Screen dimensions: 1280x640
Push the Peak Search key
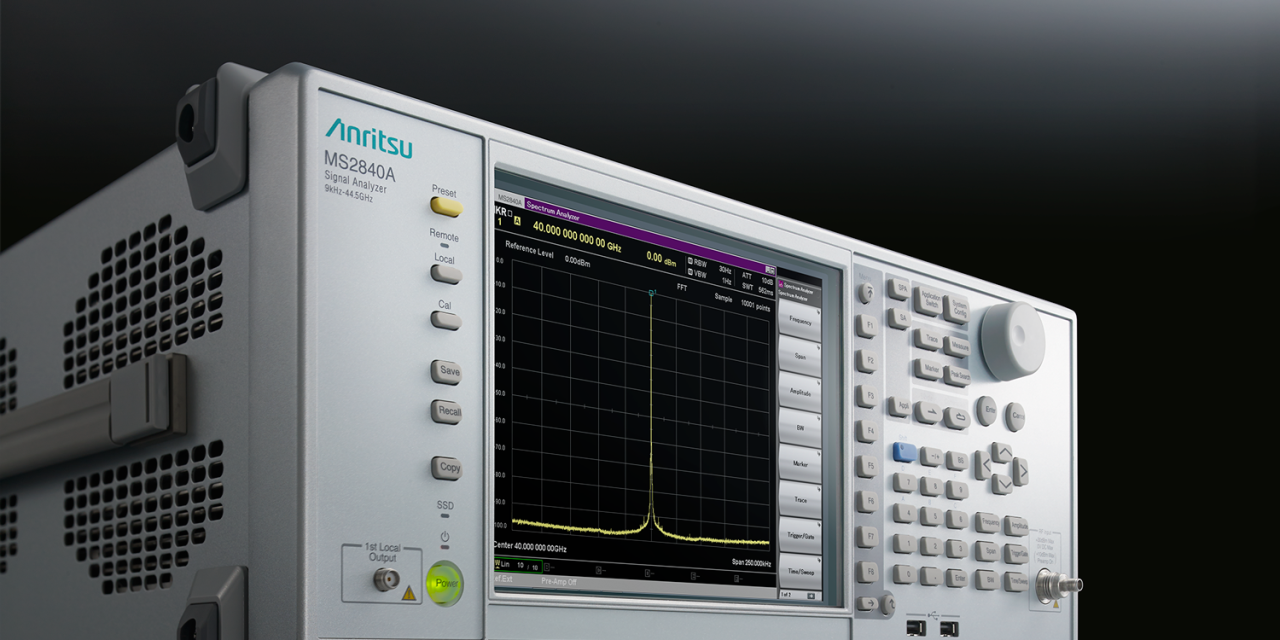(x=957, y=376)
